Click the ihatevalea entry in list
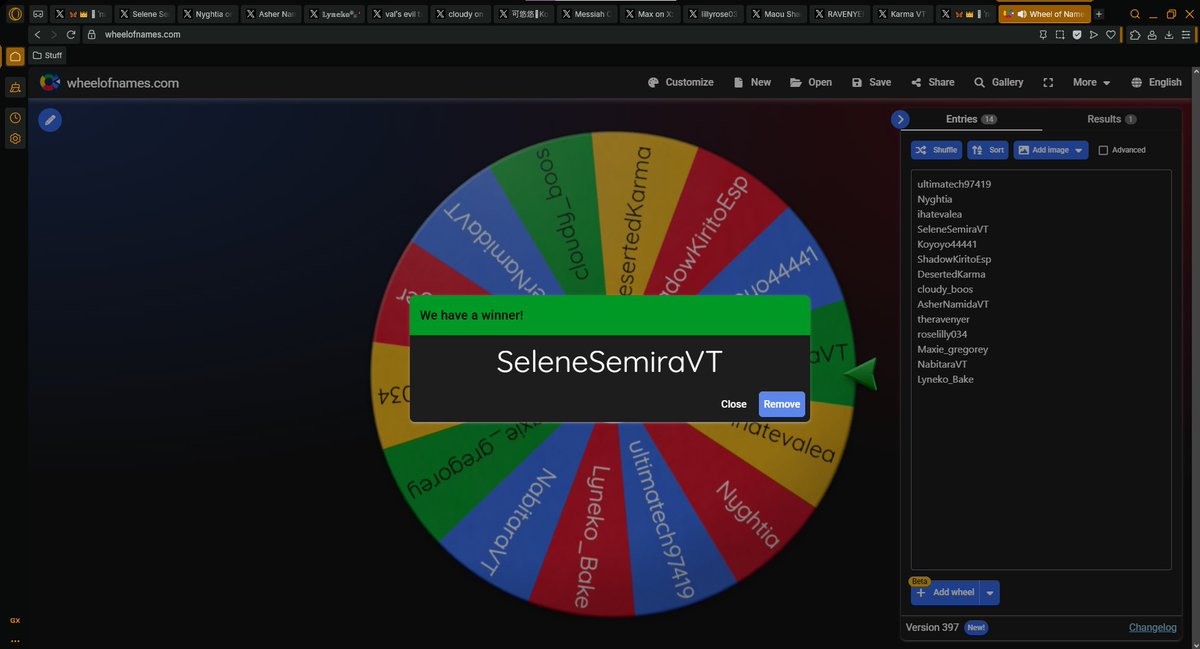This screenshot has width=1200, height=649. pyautogui.click(x=939, y=214)
